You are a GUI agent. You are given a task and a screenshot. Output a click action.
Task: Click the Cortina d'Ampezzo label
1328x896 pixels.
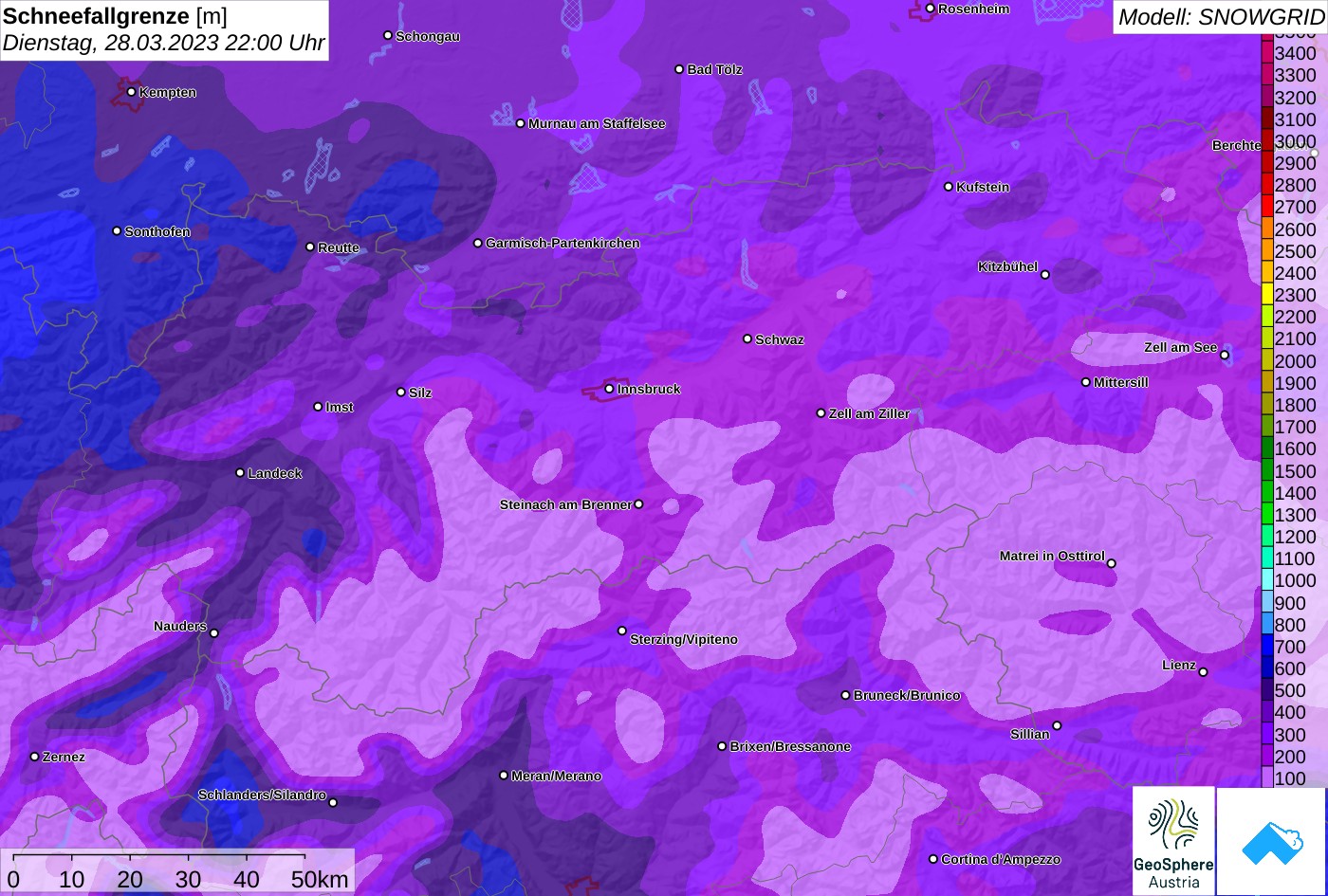(x=1001, y=860)
